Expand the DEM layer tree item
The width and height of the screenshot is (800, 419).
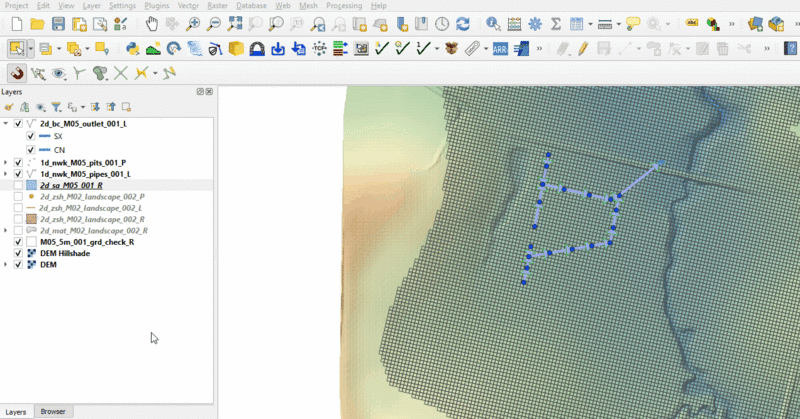(x=6, y=265)
